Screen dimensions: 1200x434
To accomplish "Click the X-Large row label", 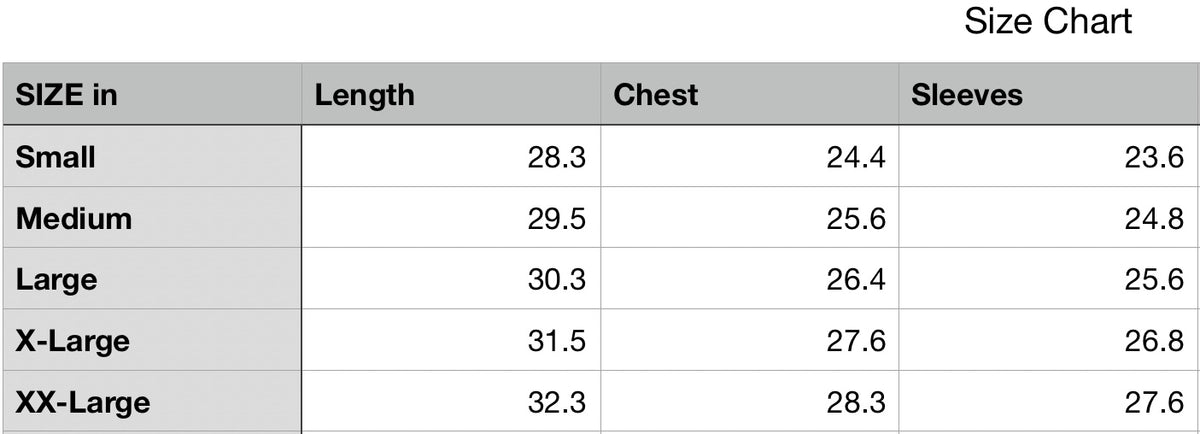I will tap(73, 341).
